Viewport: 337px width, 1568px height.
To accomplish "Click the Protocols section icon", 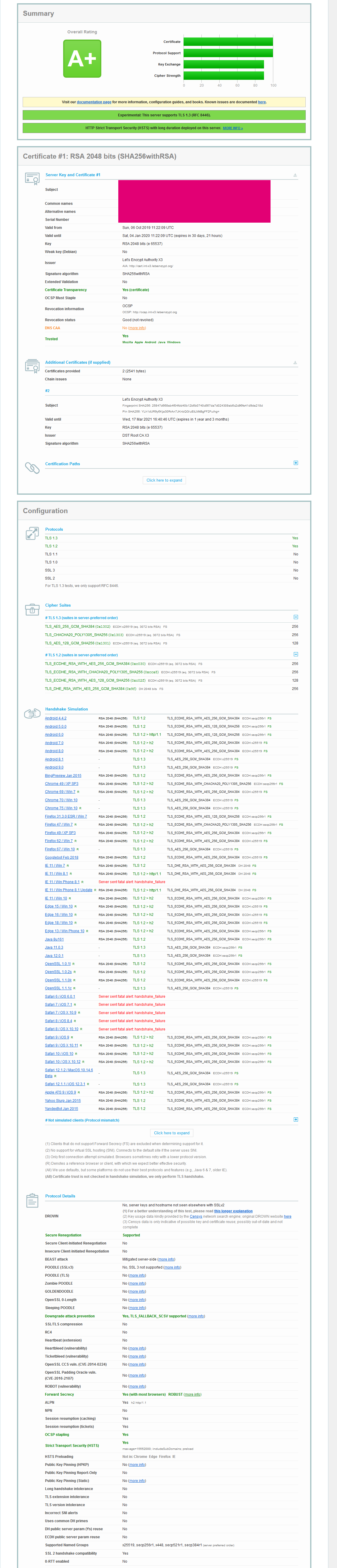I will pyautogui.click(x=32, y=534).
